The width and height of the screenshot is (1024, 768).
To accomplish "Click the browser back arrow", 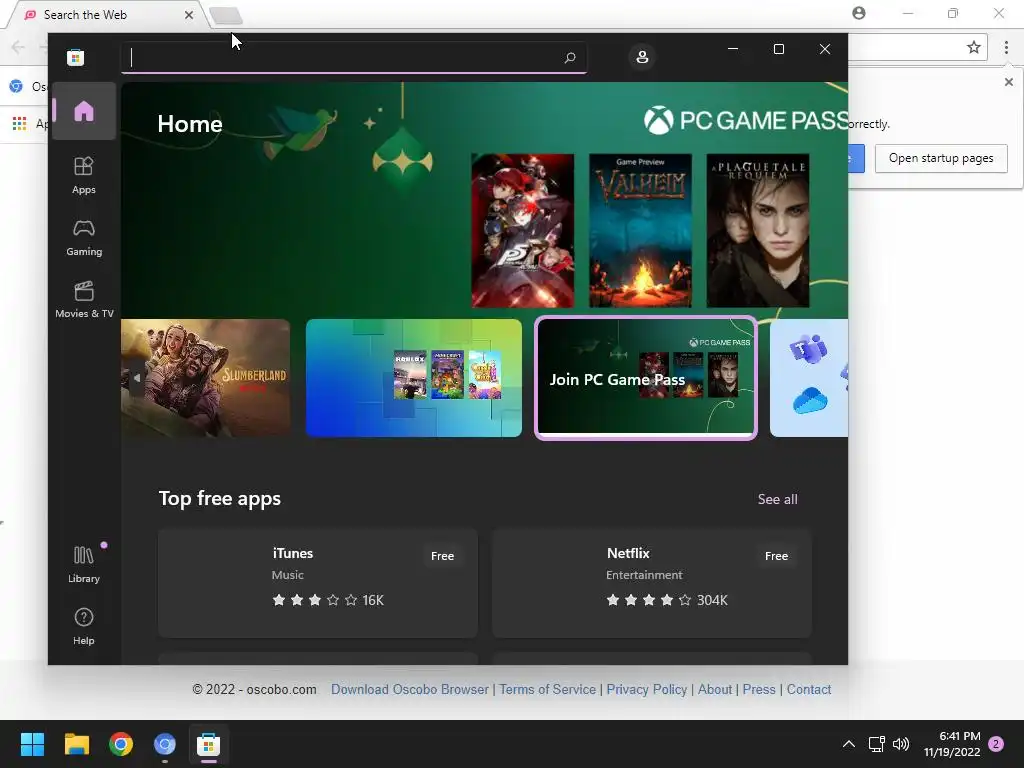I will coord(18,47).
